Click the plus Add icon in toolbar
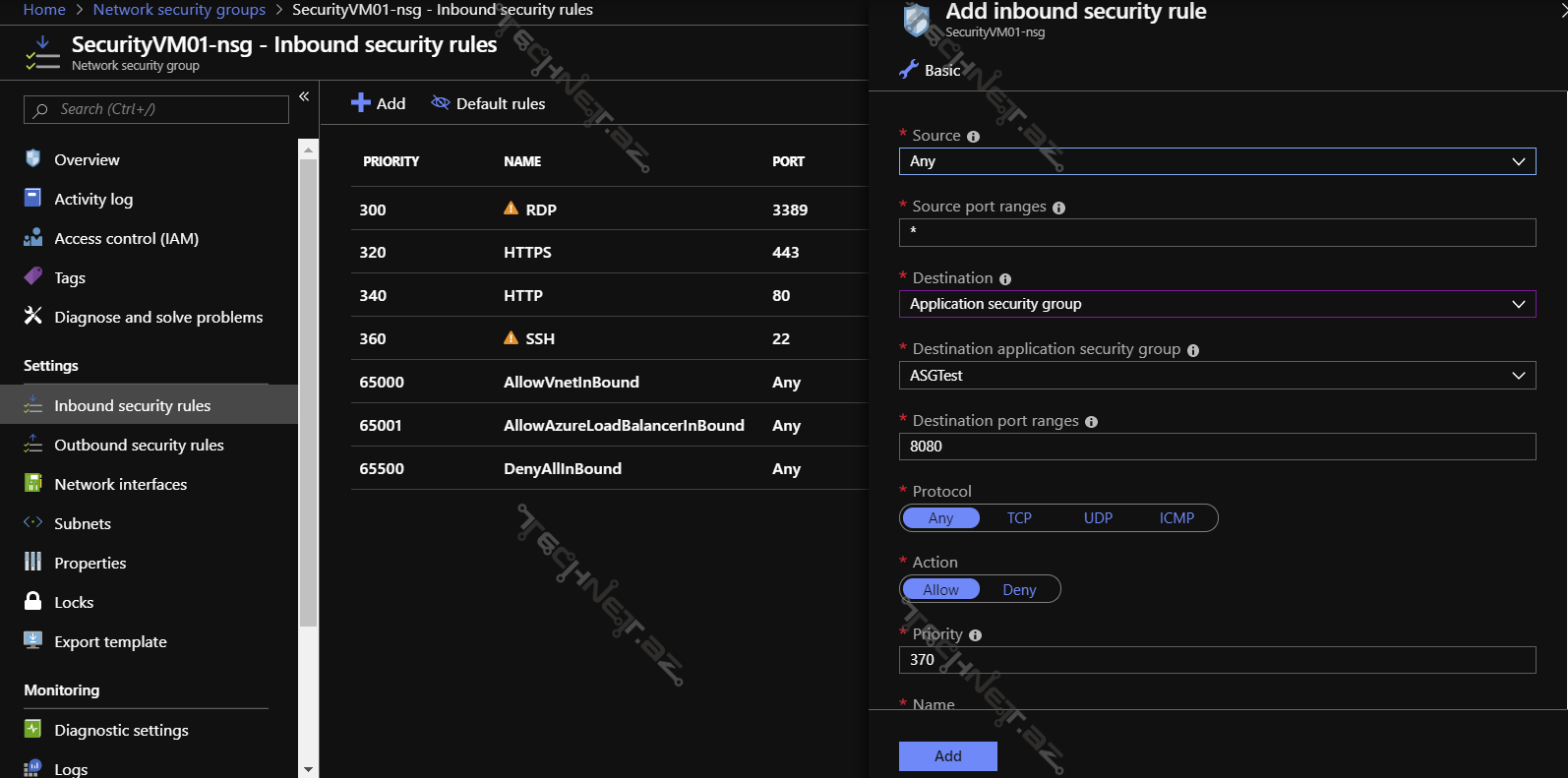Screen dimensions: 1568x778 (361, 103)
